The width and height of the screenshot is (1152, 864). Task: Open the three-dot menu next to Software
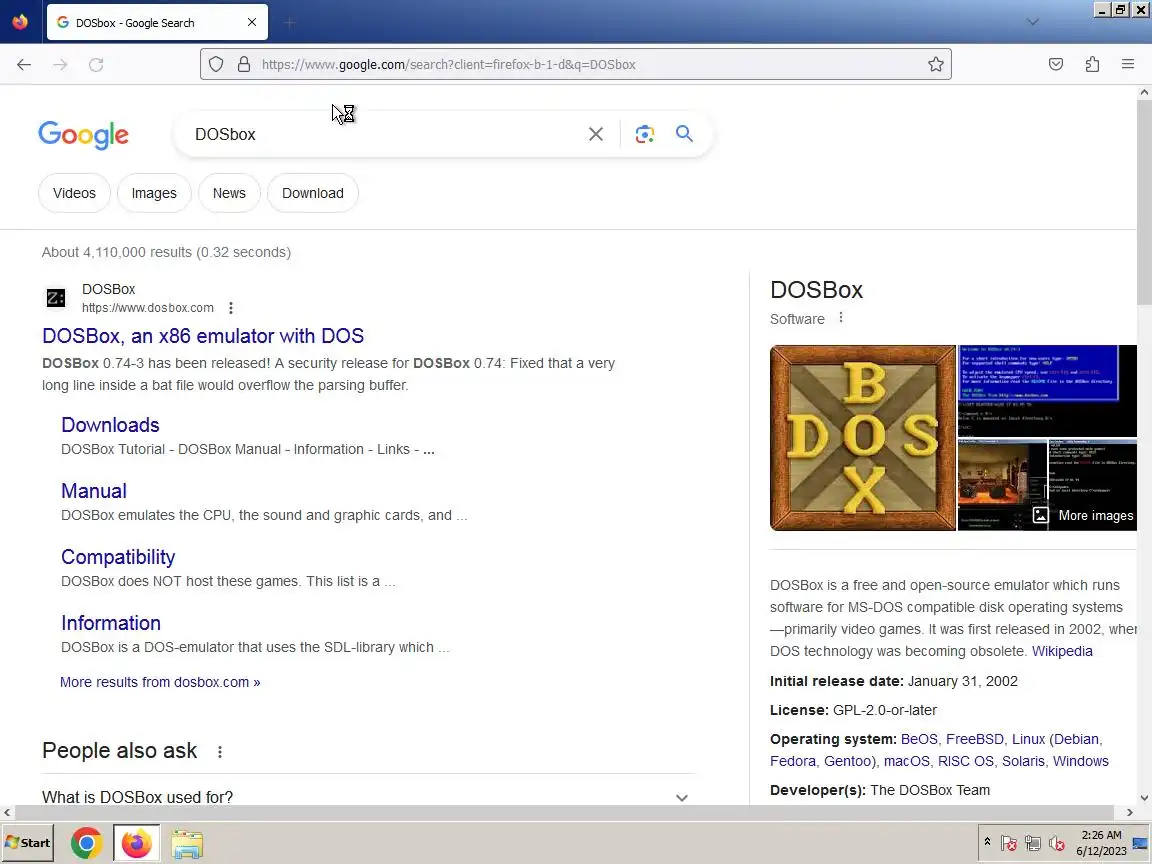pos(840,318)
